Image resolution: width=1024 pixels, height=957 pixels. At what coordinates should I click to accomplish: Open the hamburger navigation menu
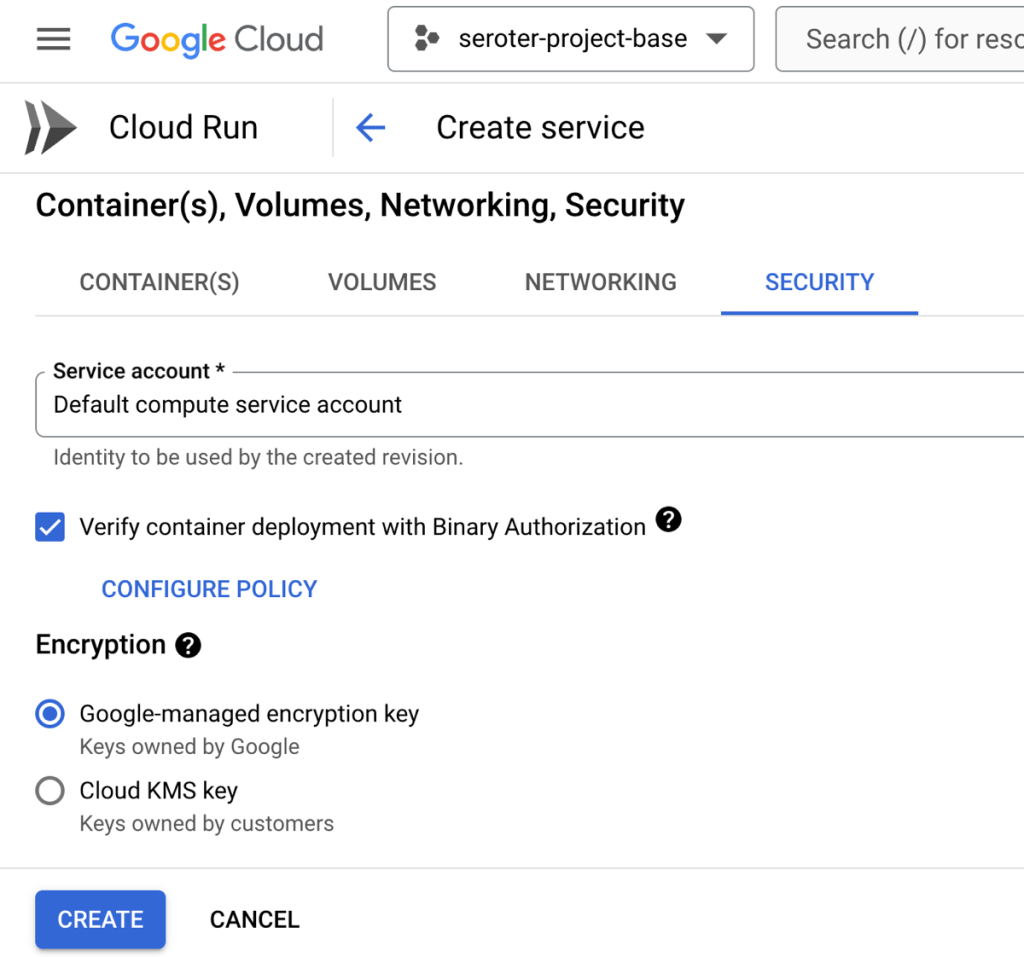pyautogui.click(x=53, y=39)
